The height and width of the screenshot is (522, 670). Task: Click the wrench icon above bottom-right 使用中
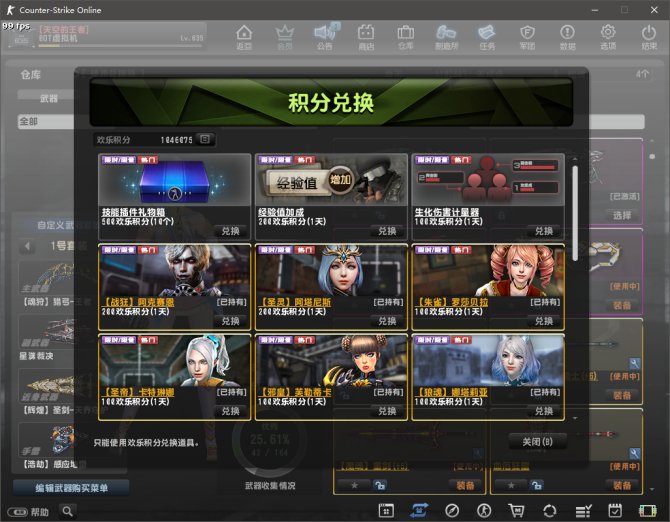pos(635,453)
